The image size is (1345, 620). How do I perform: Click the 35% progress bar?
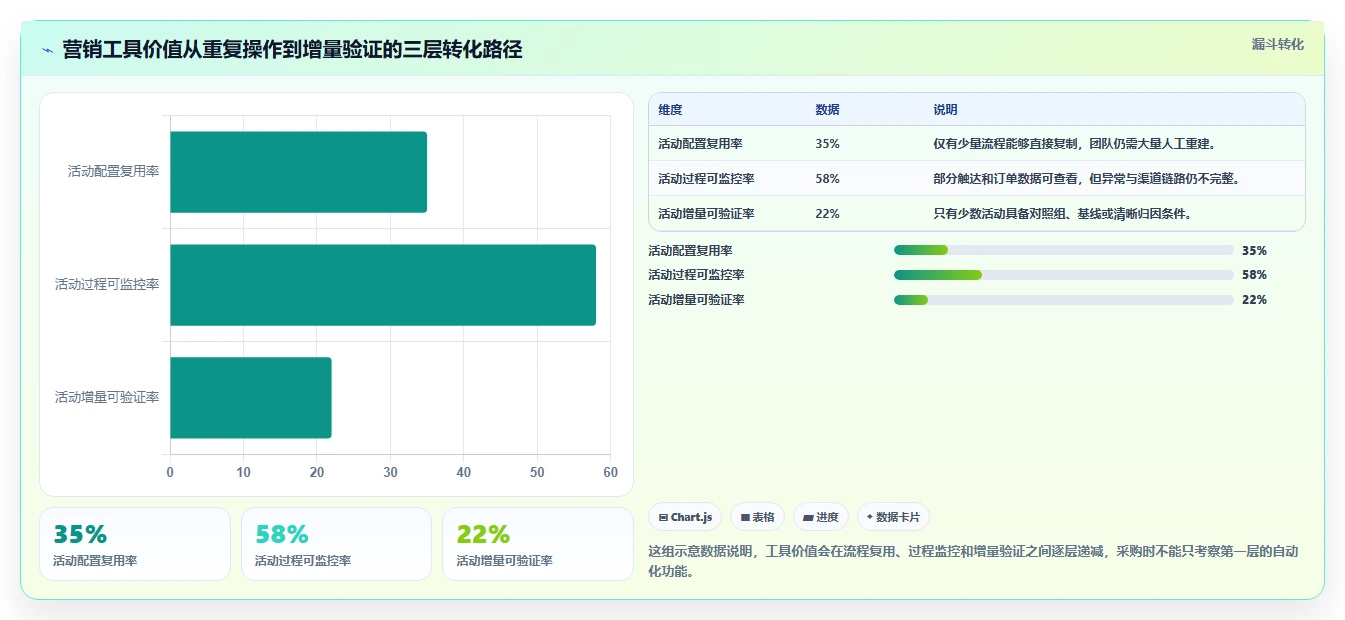point(1063,250)
